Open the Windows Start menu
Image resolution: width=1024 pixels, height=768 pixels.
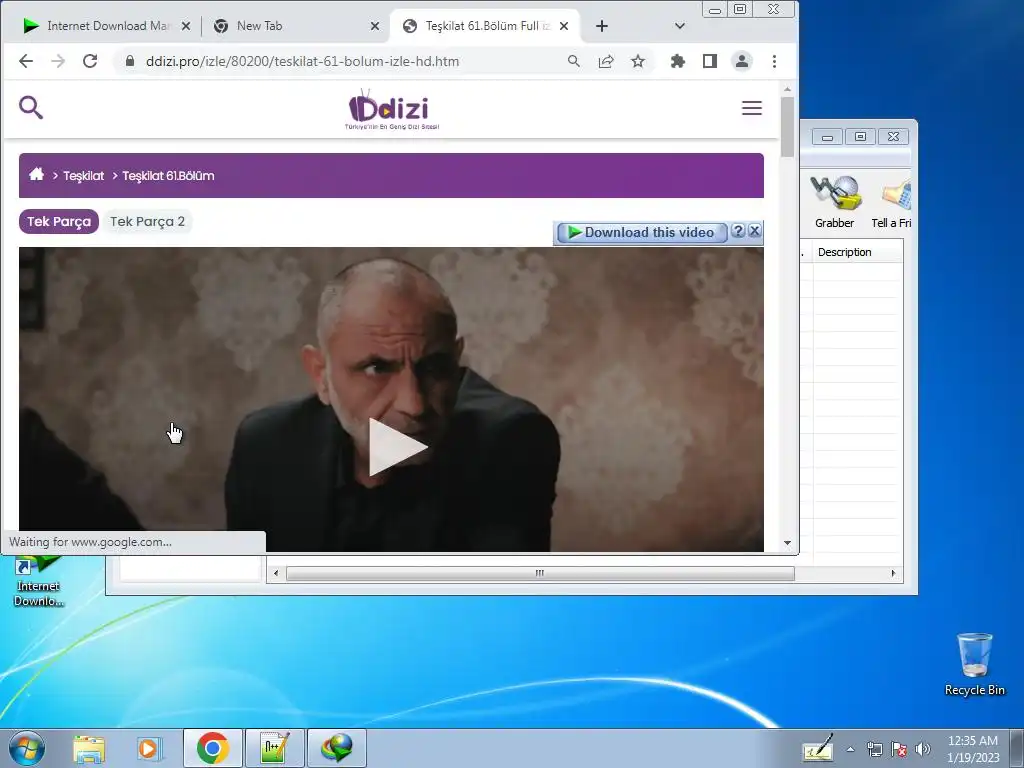pyautogui.click(x=27, y=748)
